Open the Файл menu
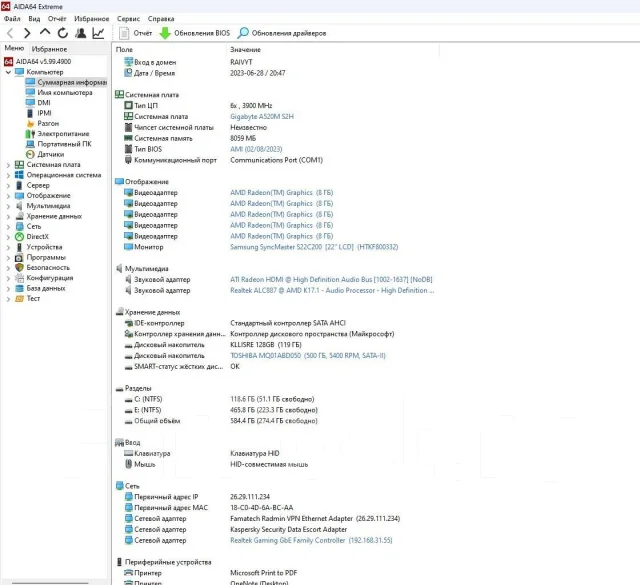The width and height of the screenshot is (640, 585). [12, 19]
